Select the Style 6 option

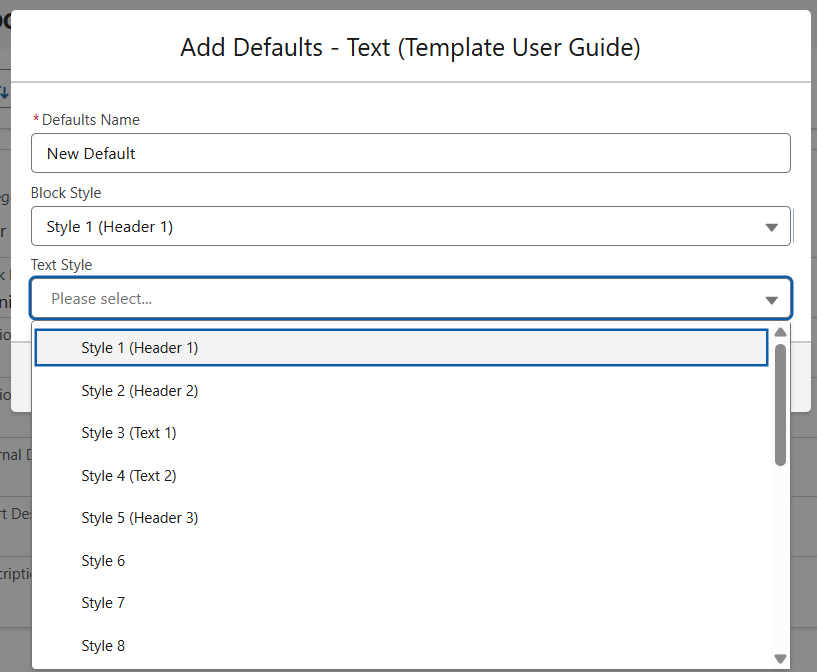tap(104, 561)
